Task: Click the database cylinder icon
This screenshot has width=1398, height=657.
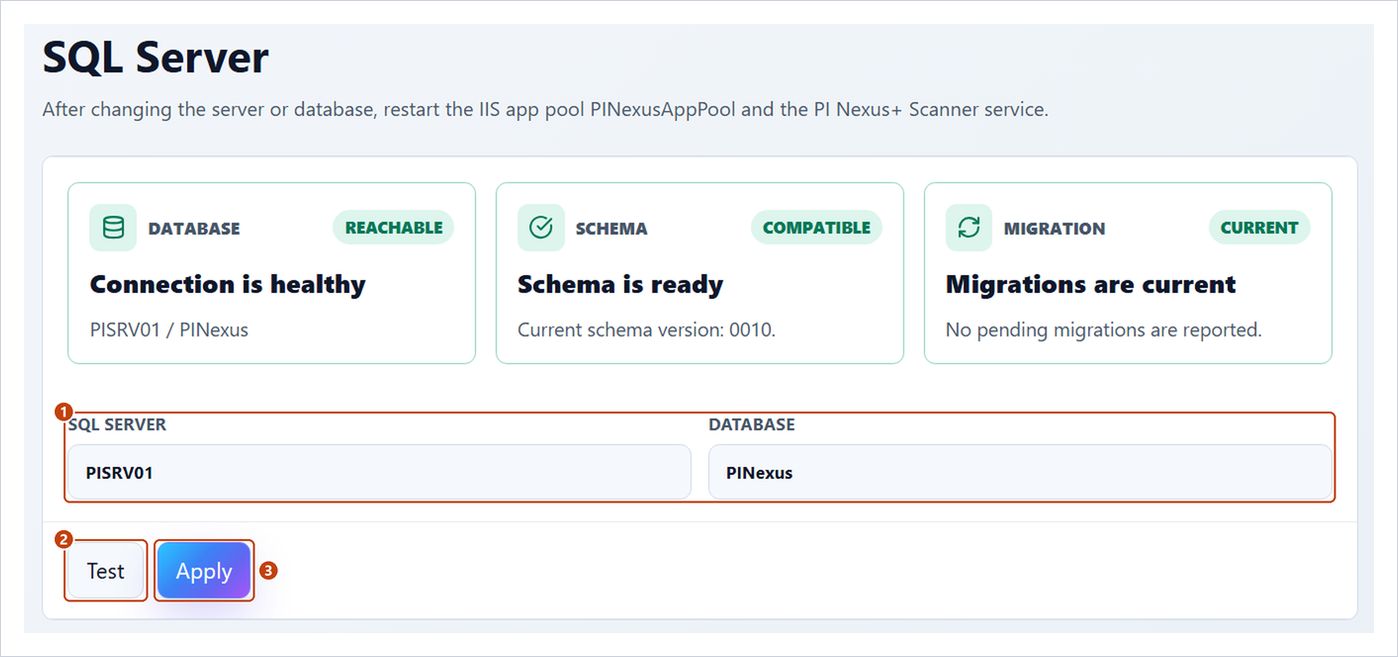Action: 113,228
